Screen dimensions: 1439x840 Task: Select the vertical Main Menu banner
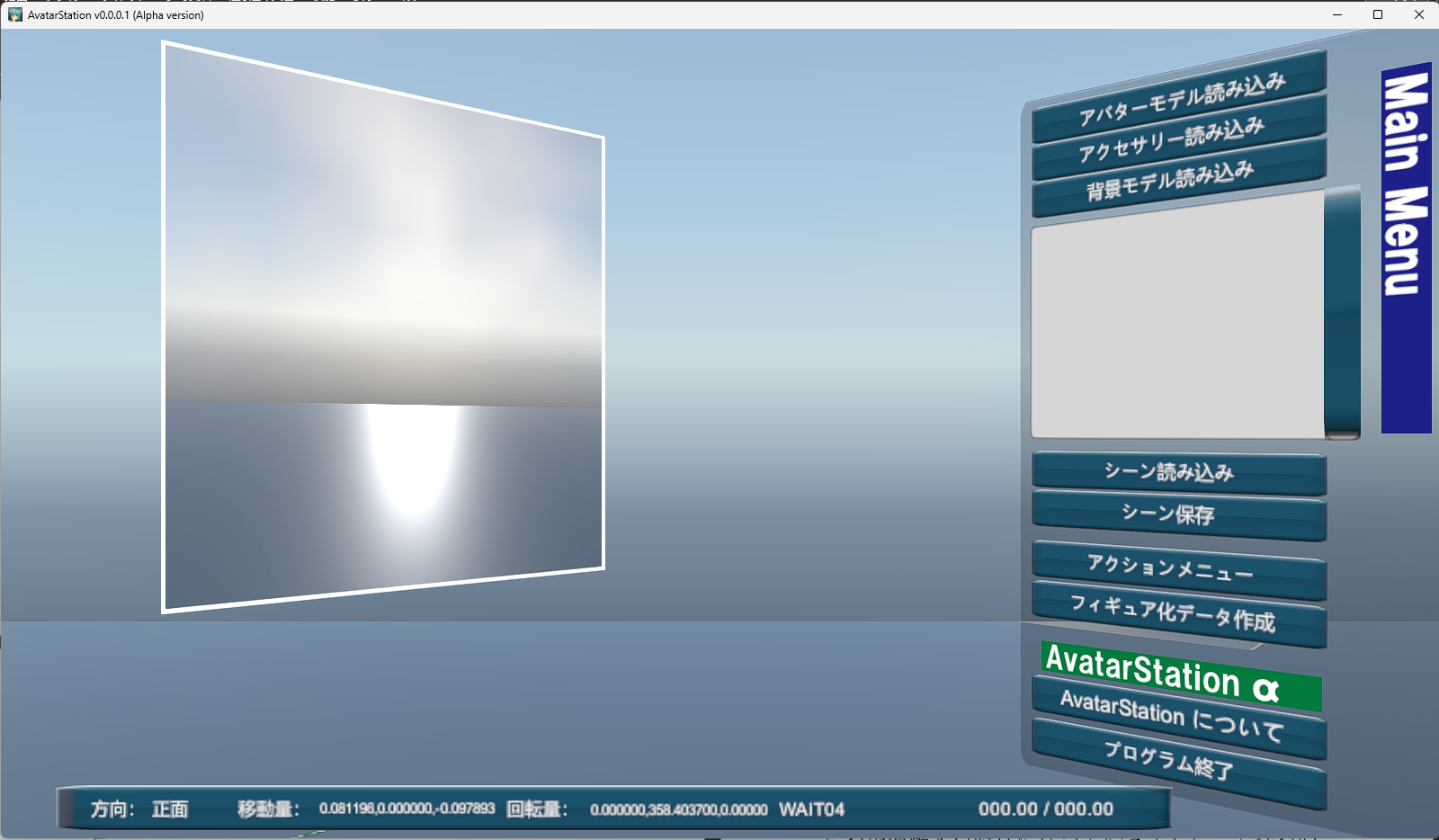1406,247
